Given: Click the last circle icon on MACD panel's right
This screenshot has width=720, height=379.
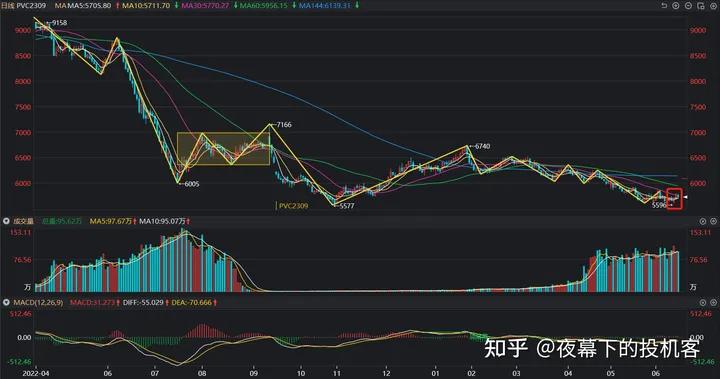Looking at the screenshot, I should 713,302.
